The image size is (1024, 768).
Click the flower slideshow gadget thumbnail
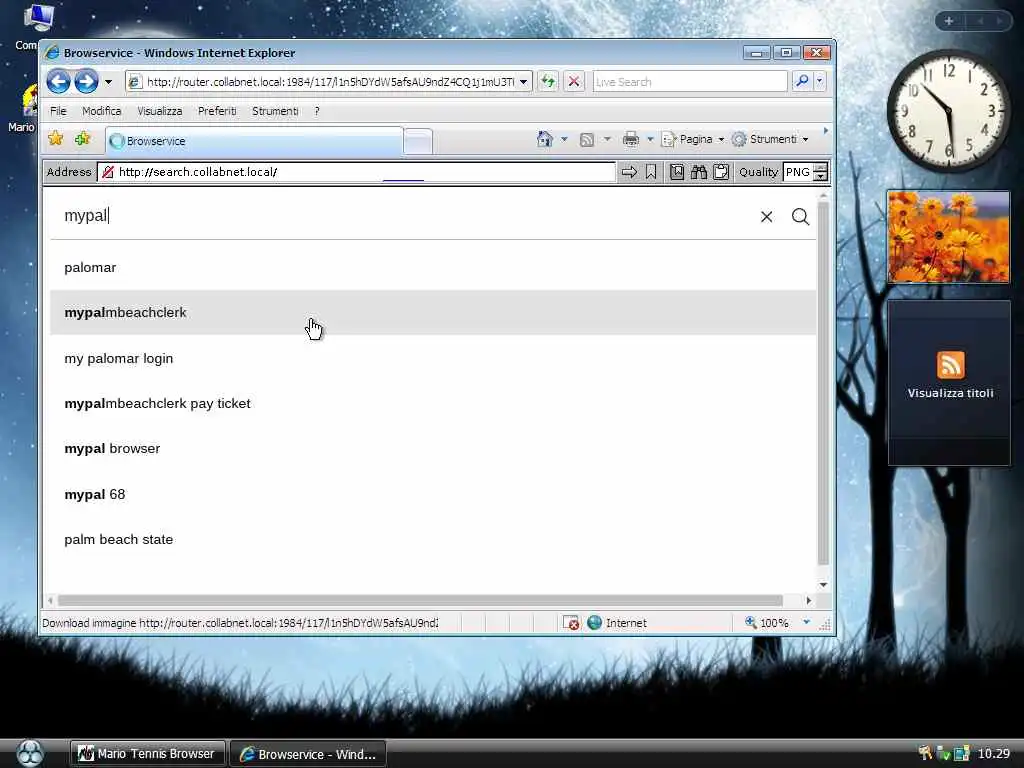click(x=948, y=237)
